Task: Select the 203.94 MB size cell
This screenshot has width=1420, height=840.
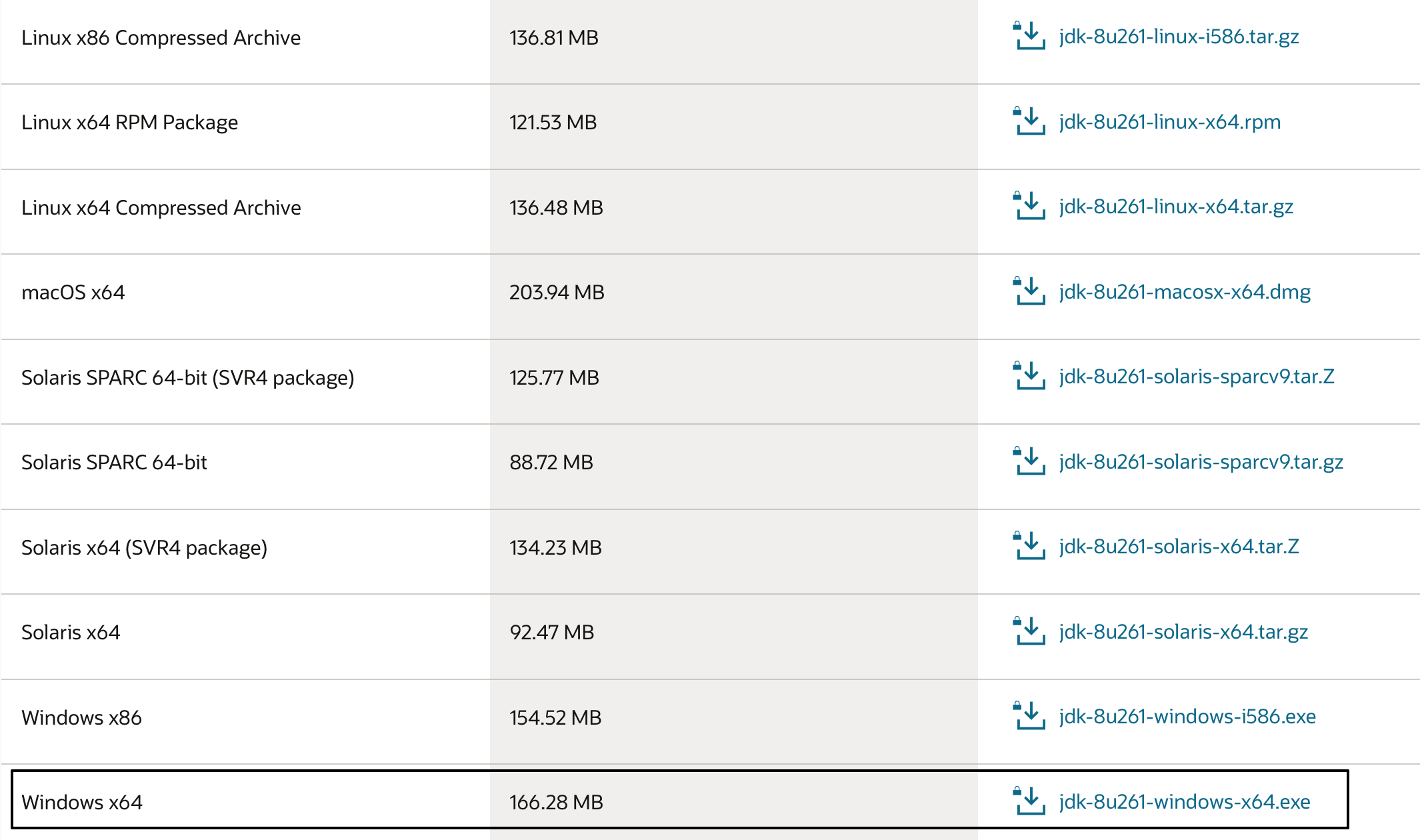Action: click(557, 293)
